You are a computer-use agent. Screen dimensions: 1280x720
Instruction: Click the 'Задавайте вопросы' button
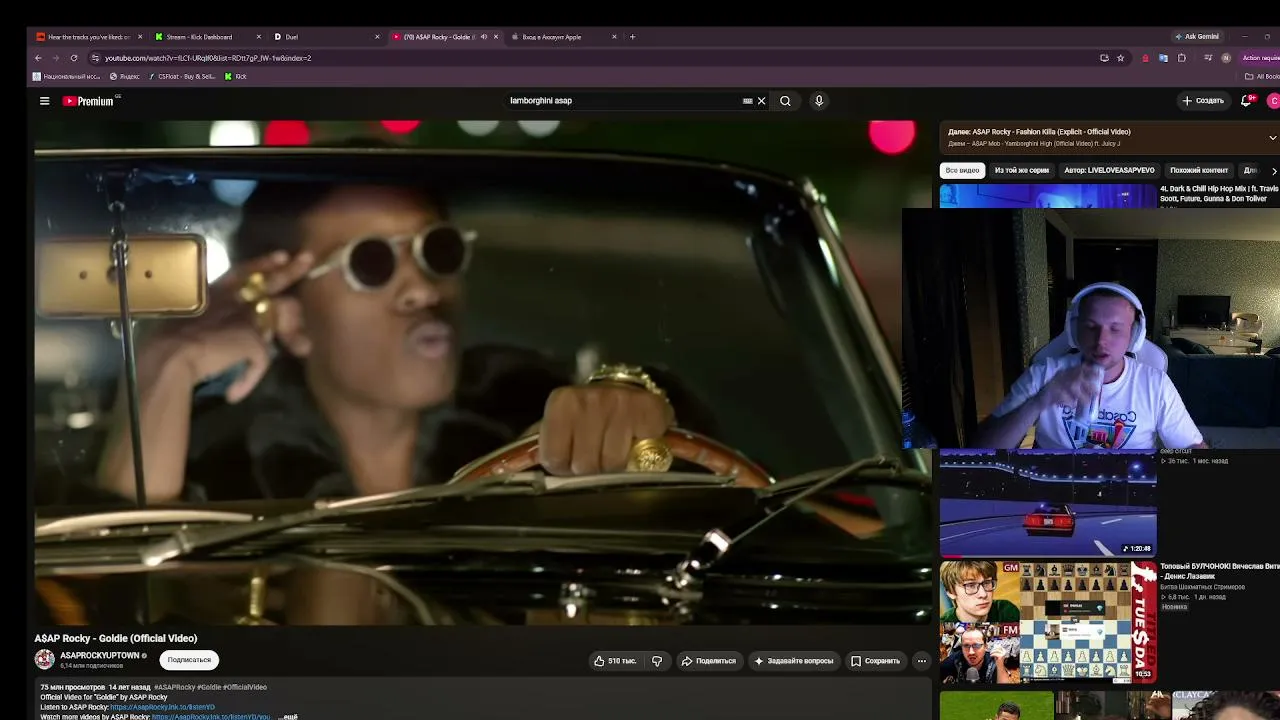tap(794, 661)
